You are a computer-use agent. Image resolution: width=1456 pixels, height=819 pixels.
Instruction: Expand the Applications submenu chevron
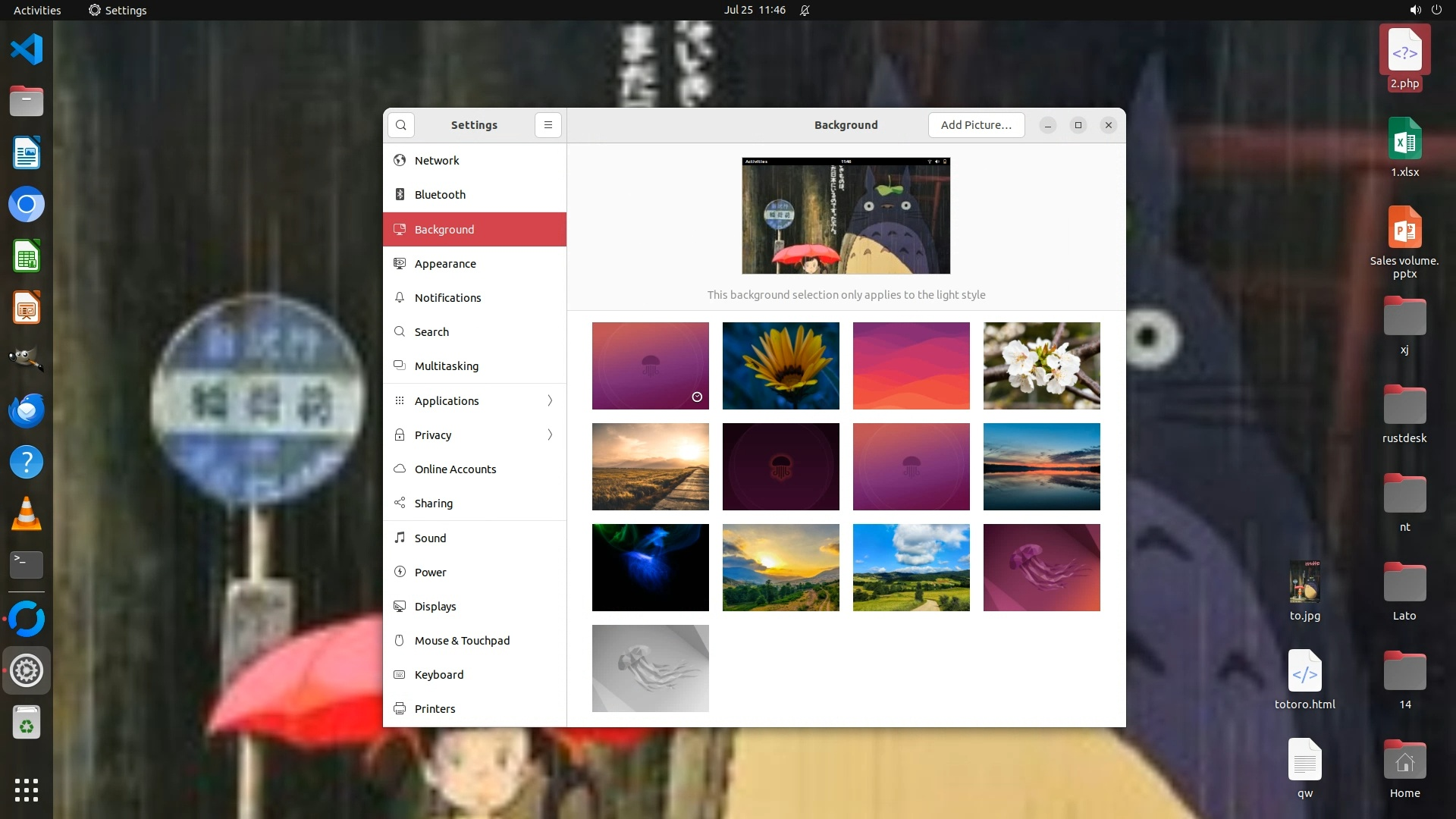click(550, 400)
